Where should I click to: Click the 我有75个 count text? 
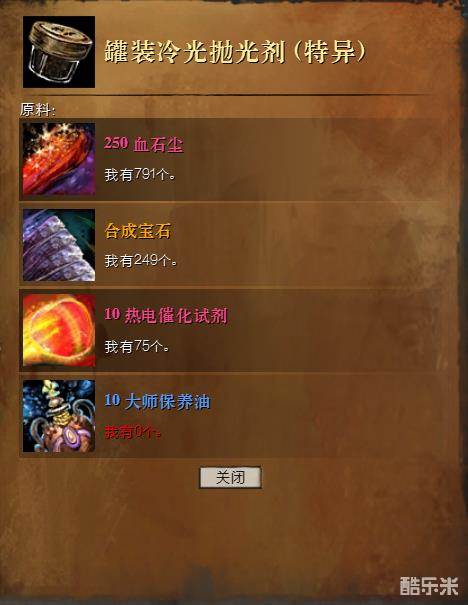[x=137, y=346]
